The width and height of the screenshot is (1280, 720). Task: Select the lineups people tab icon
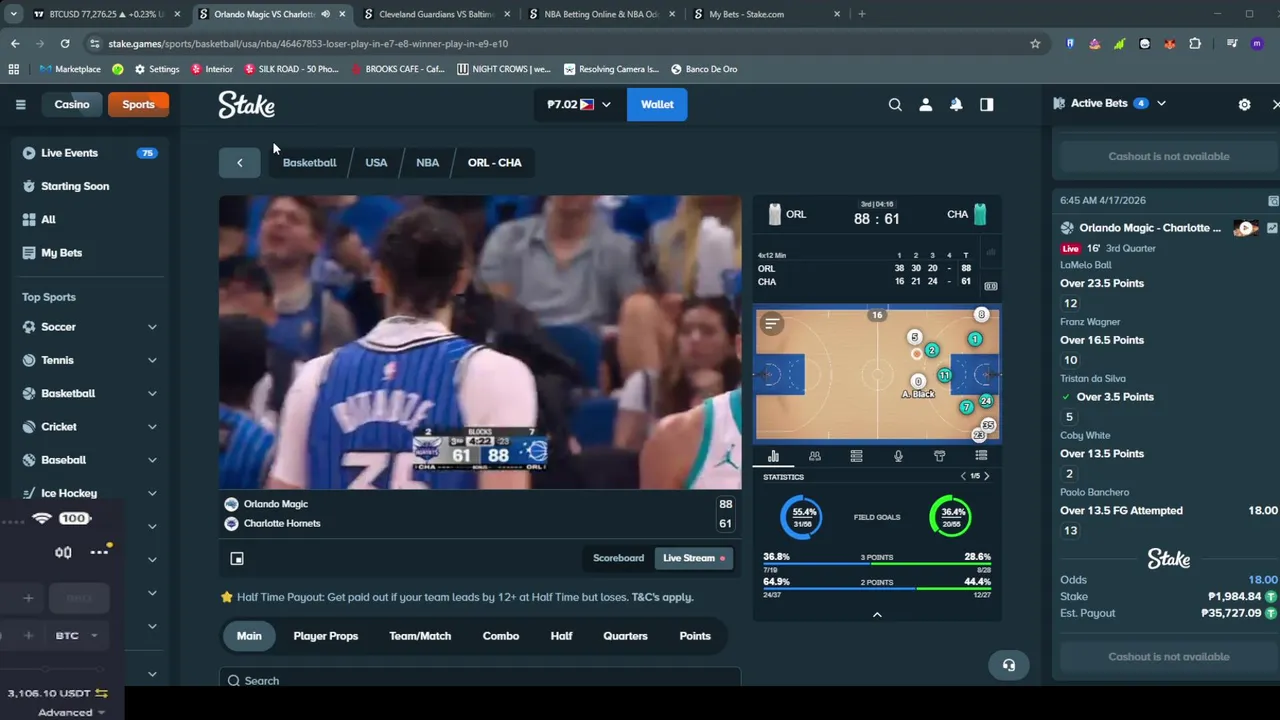(x=815, y=456)
